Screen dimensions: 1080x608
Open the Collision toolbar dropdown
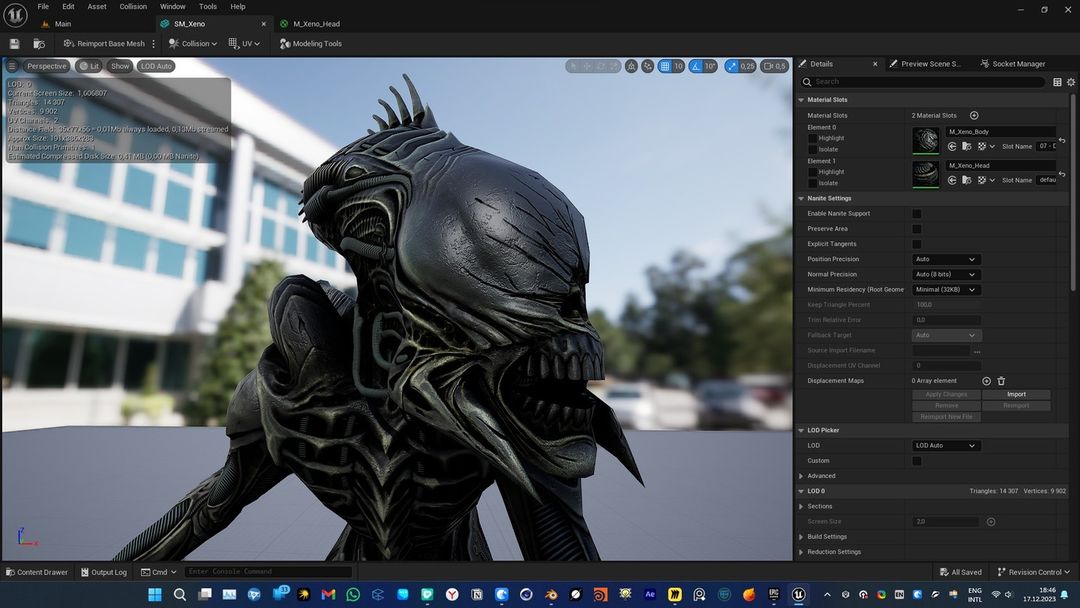193,43
